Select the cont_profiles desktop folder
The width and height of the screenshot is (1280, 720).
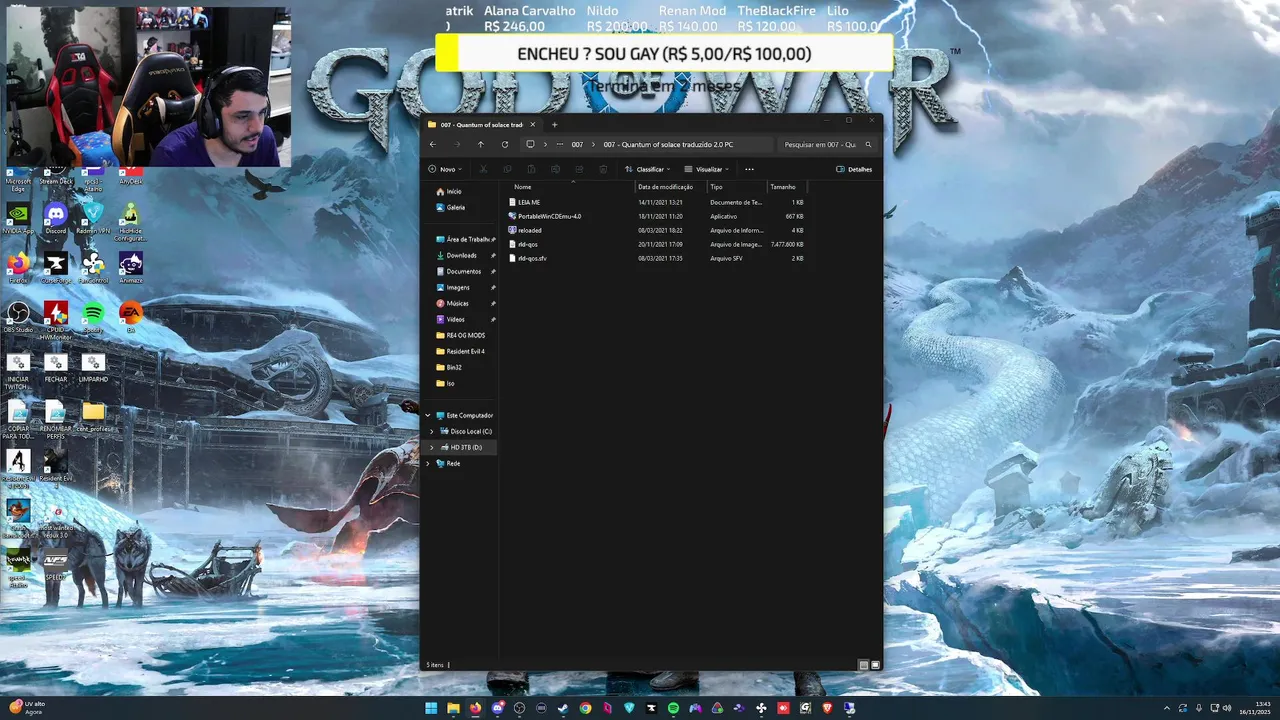coord(93,416)
